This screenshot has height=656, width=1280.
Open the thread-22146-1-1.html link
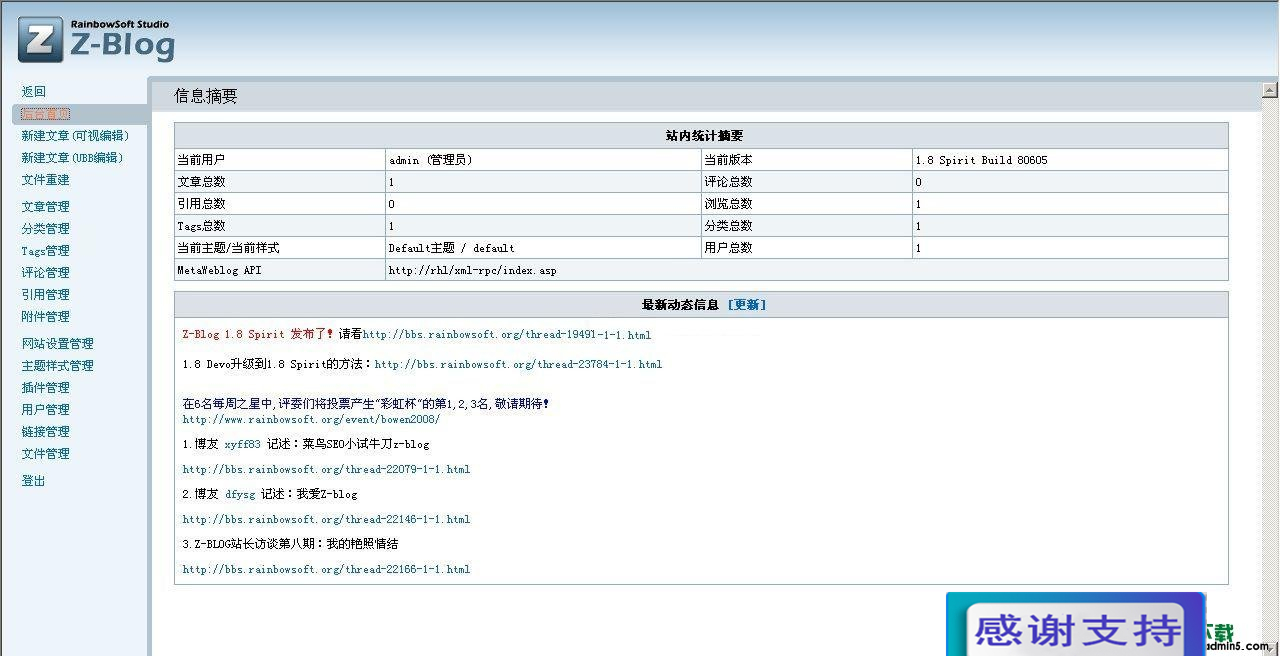326,519
